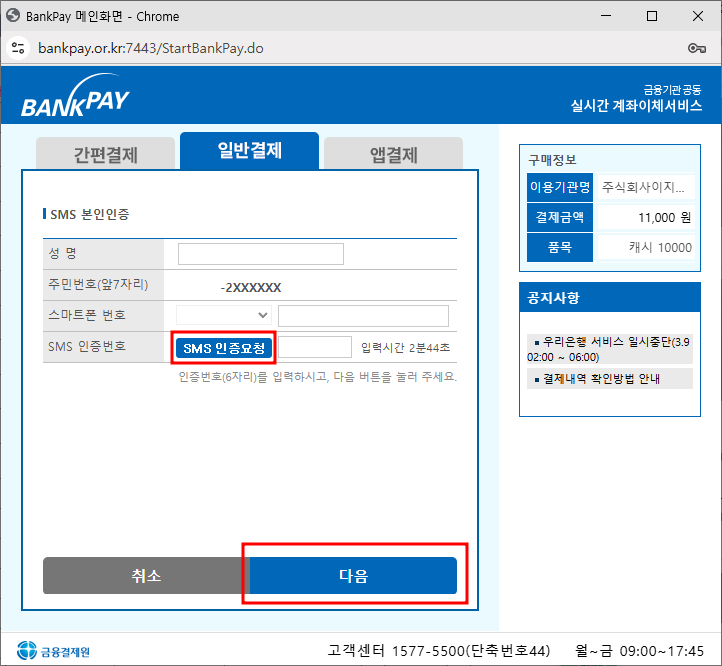Focus the 성명 name input field
This screenshot has height=666, width=722.
260,254
